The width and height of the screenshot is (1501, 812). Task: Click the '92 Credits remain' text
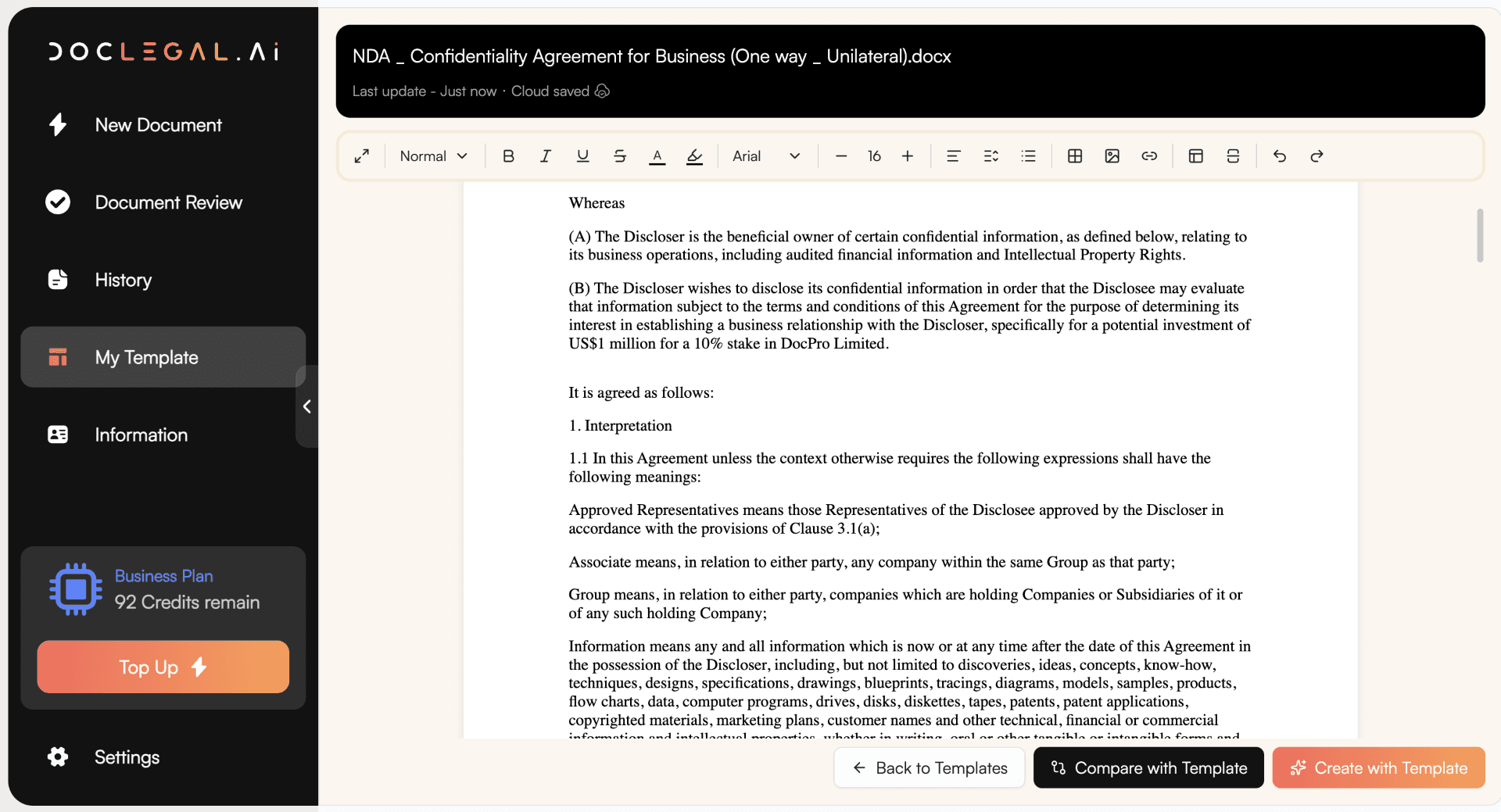187,603
